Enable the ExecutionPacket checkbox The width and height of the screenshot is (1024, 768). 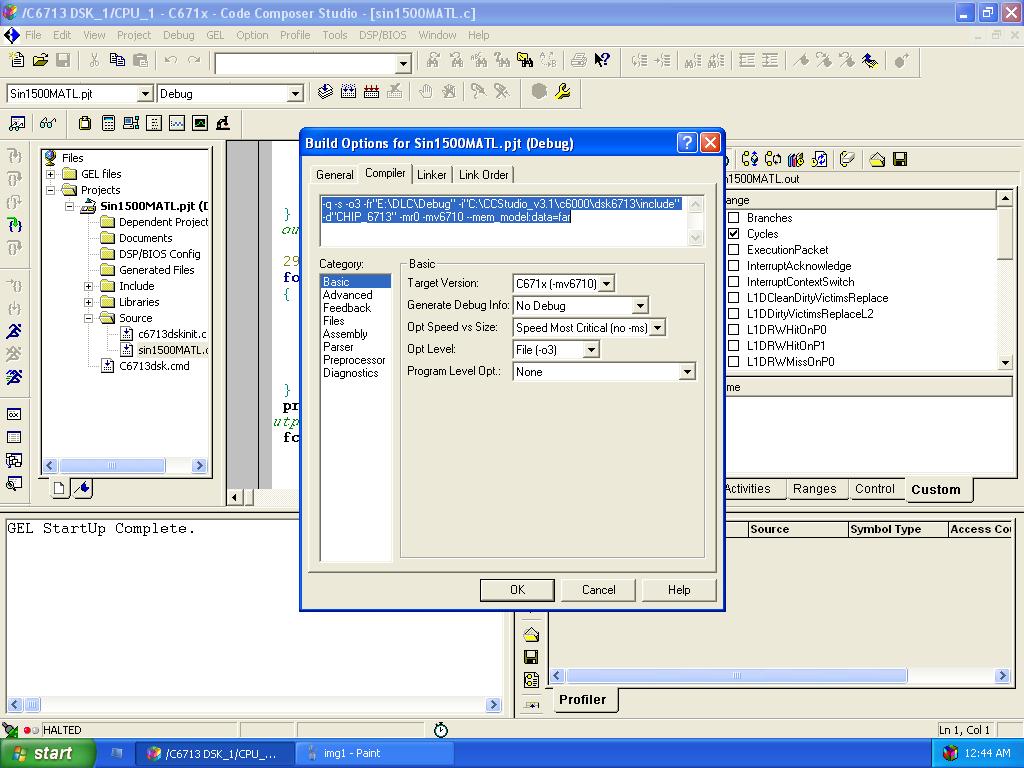[734, 249]
